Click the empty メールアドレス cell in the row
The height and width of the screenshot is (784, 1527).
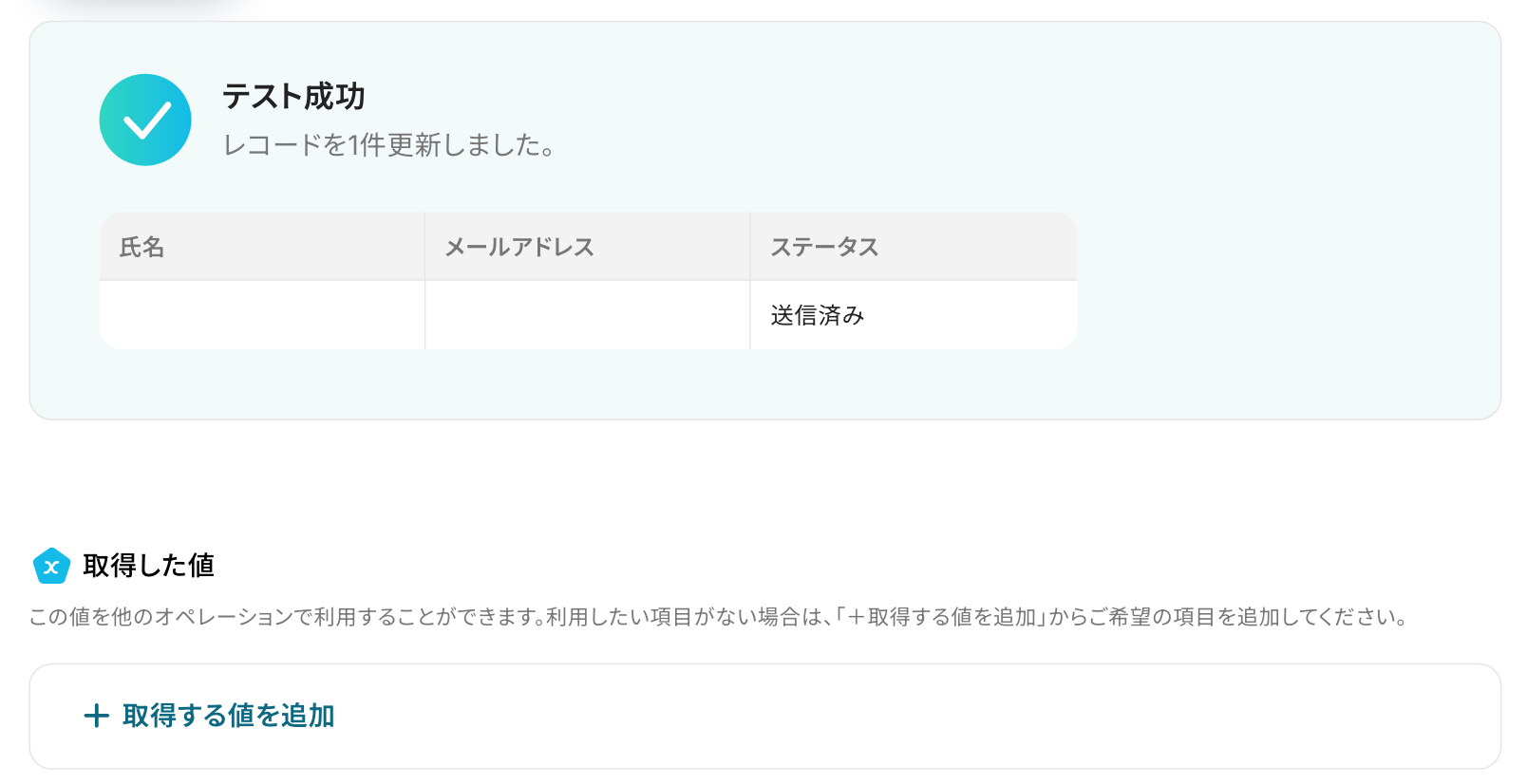pos(587,315)
